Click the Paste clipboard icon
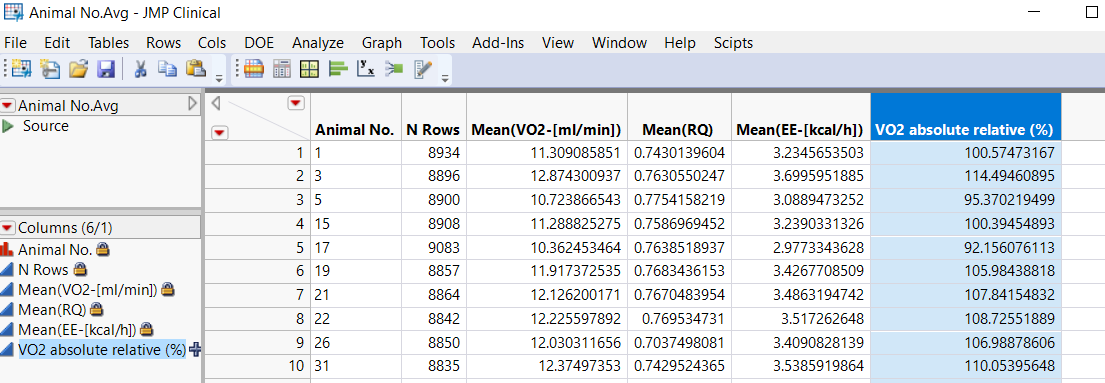 195,68
